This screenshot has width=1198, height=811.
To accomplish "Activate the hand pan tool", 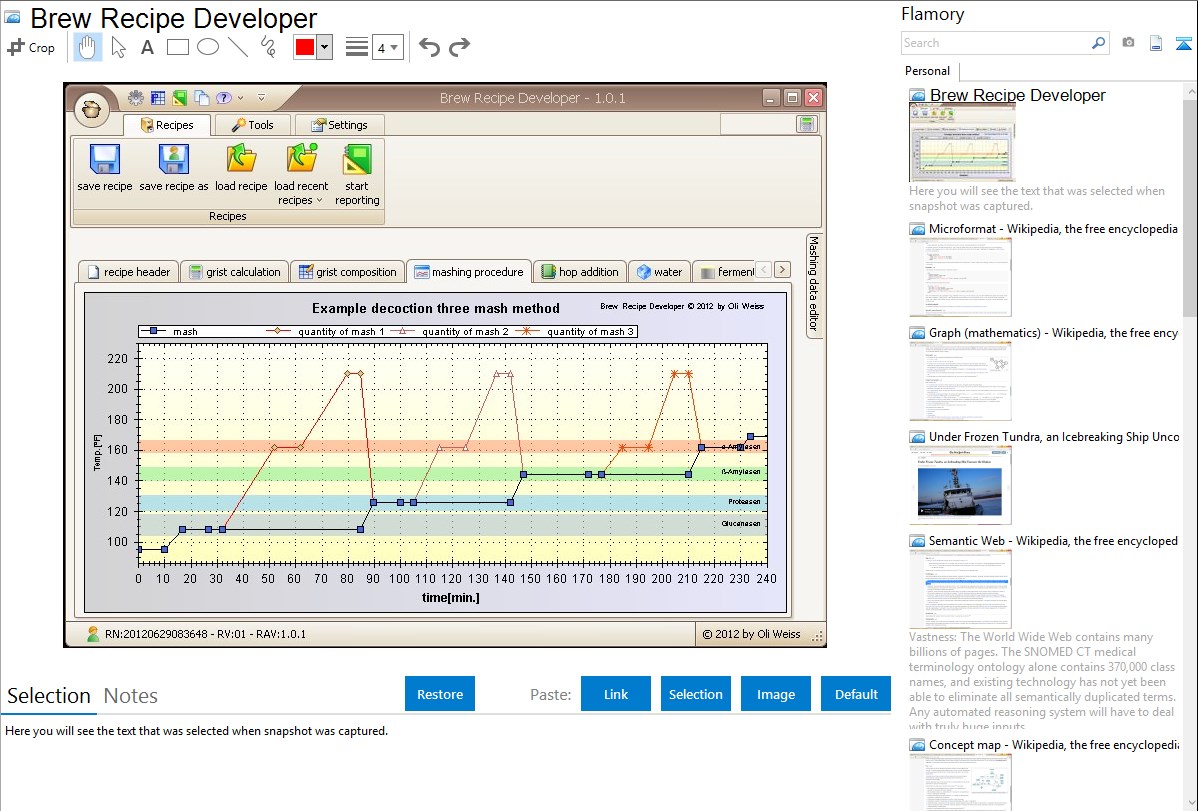I will coord(88,47).
